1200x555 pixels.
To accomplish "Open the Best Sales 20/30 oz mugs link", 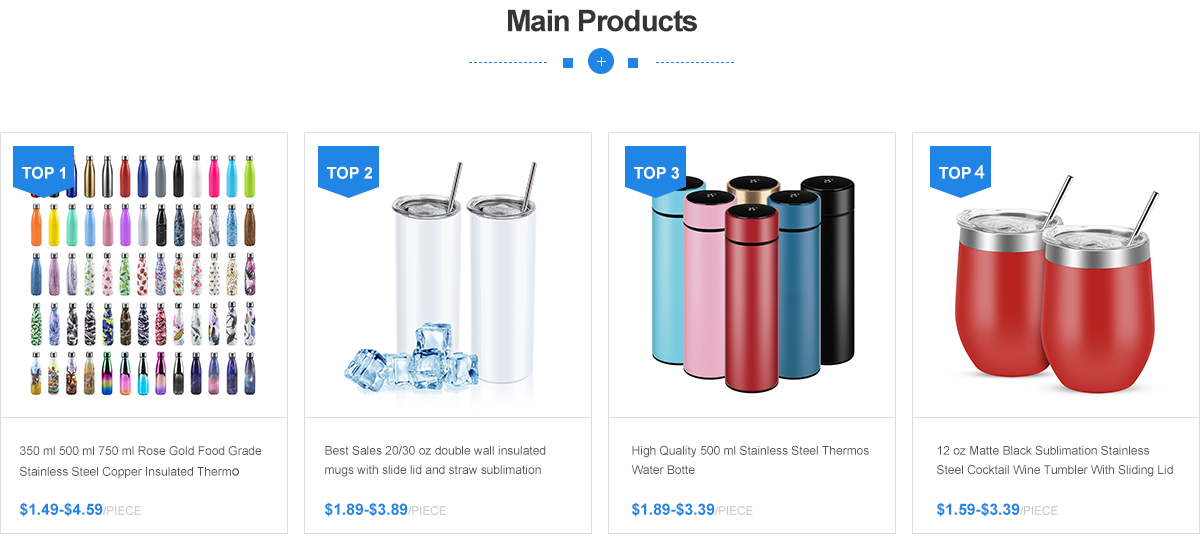I will coord(435,460).
